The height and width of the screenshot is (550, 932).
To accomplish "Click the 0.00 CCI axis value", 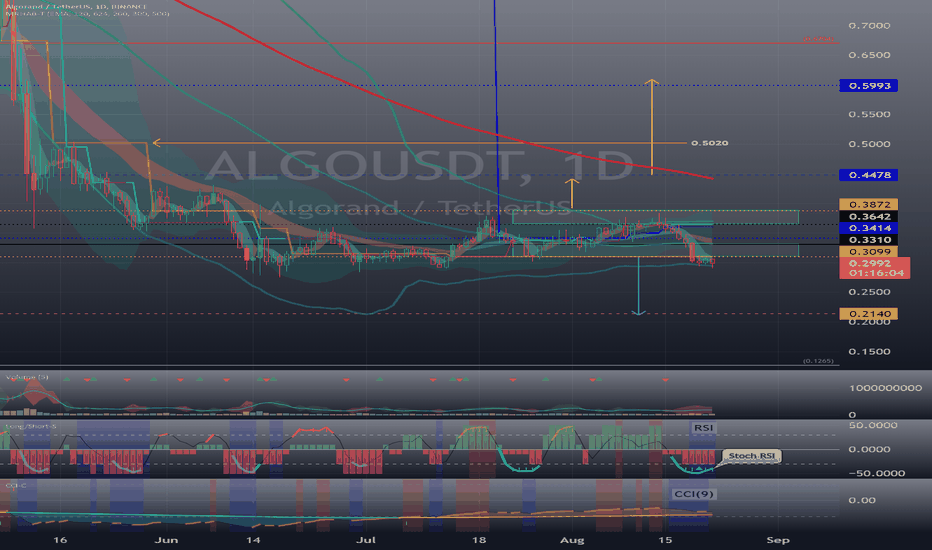I will pyautogui.click(x=861, y=501).
